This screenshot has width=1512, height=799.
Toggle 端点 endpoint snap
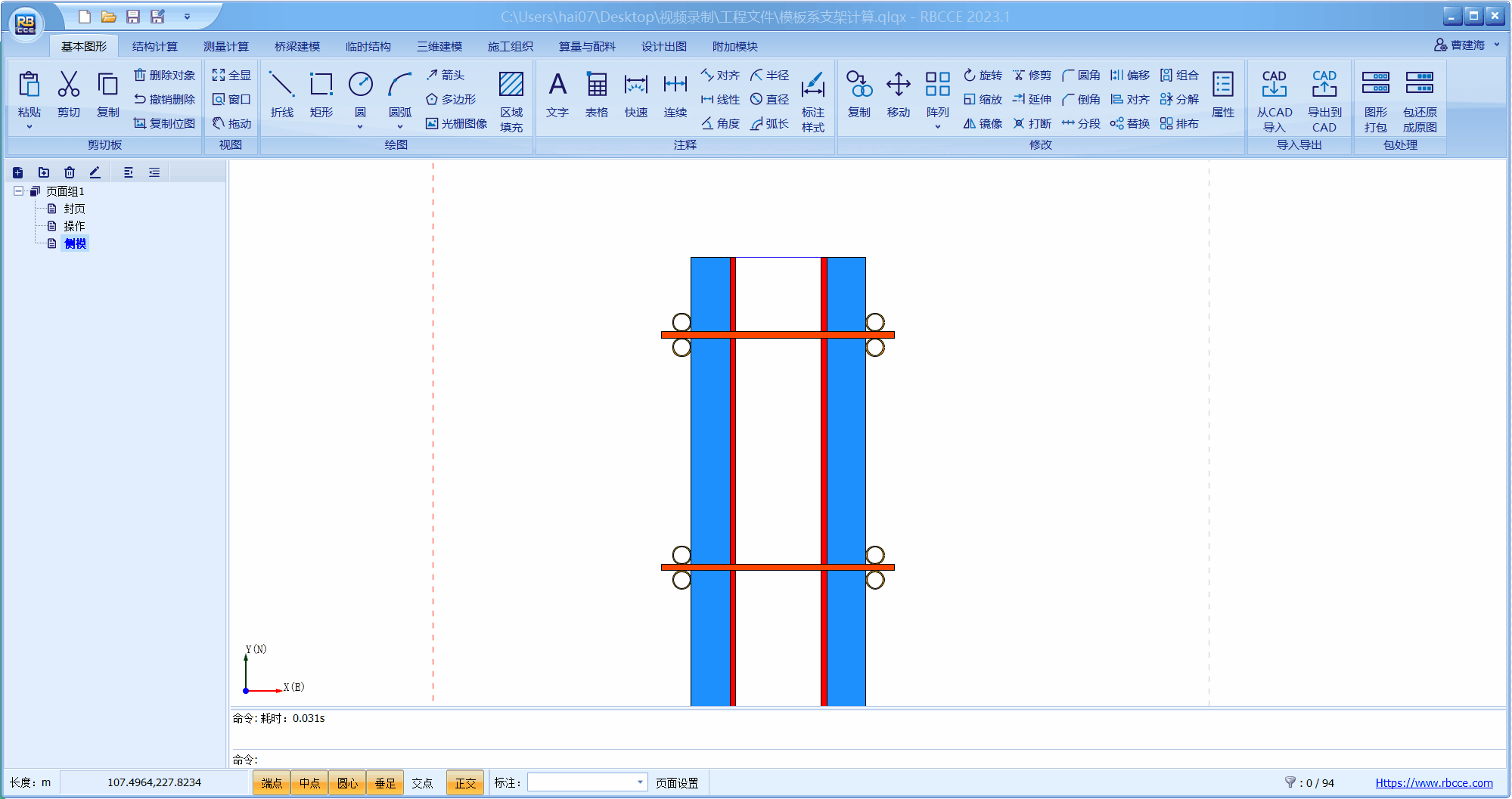272,783
